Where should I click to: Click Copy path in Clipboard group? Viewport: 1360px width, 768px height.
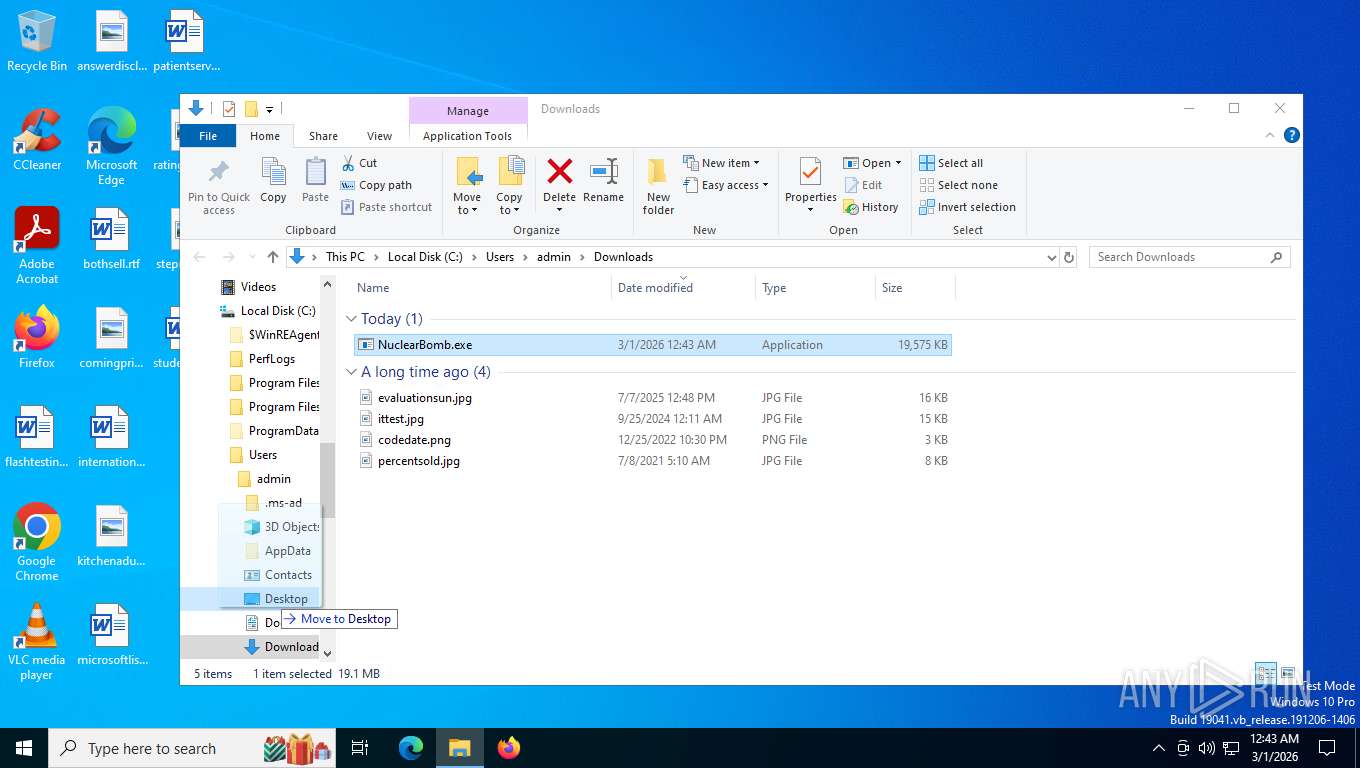pos(376,185)
